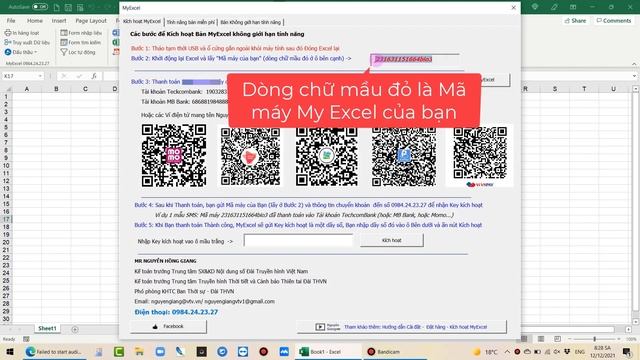
Task: Click the phone number 'Điện thoại: 0984.24.23.27'
Action: point(176,312)
